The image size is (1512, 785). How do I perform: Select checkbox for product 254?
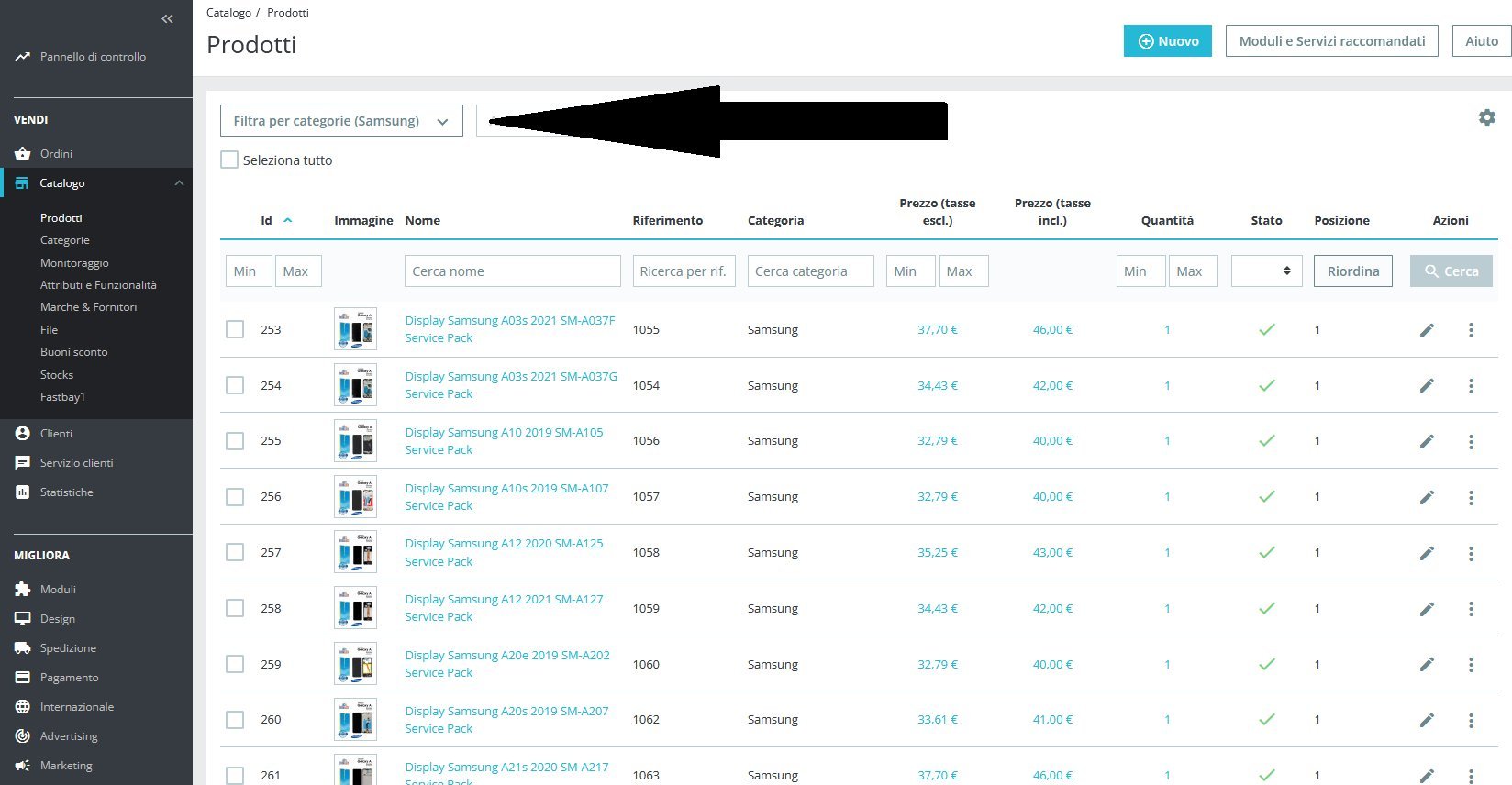pos(235,385)
